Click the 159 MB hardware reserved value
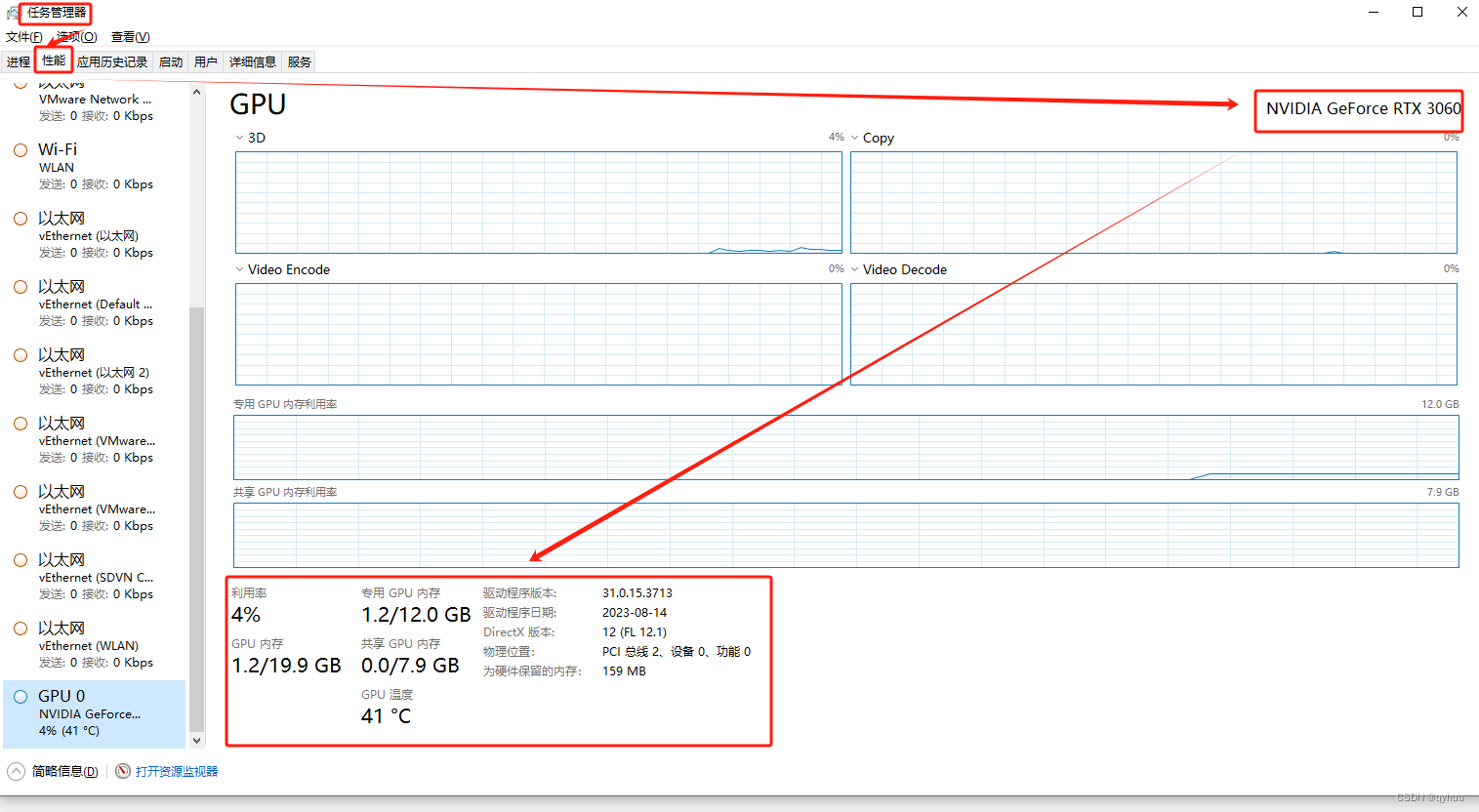Viewport: 1479px width, 812px height. coord(624,671)
